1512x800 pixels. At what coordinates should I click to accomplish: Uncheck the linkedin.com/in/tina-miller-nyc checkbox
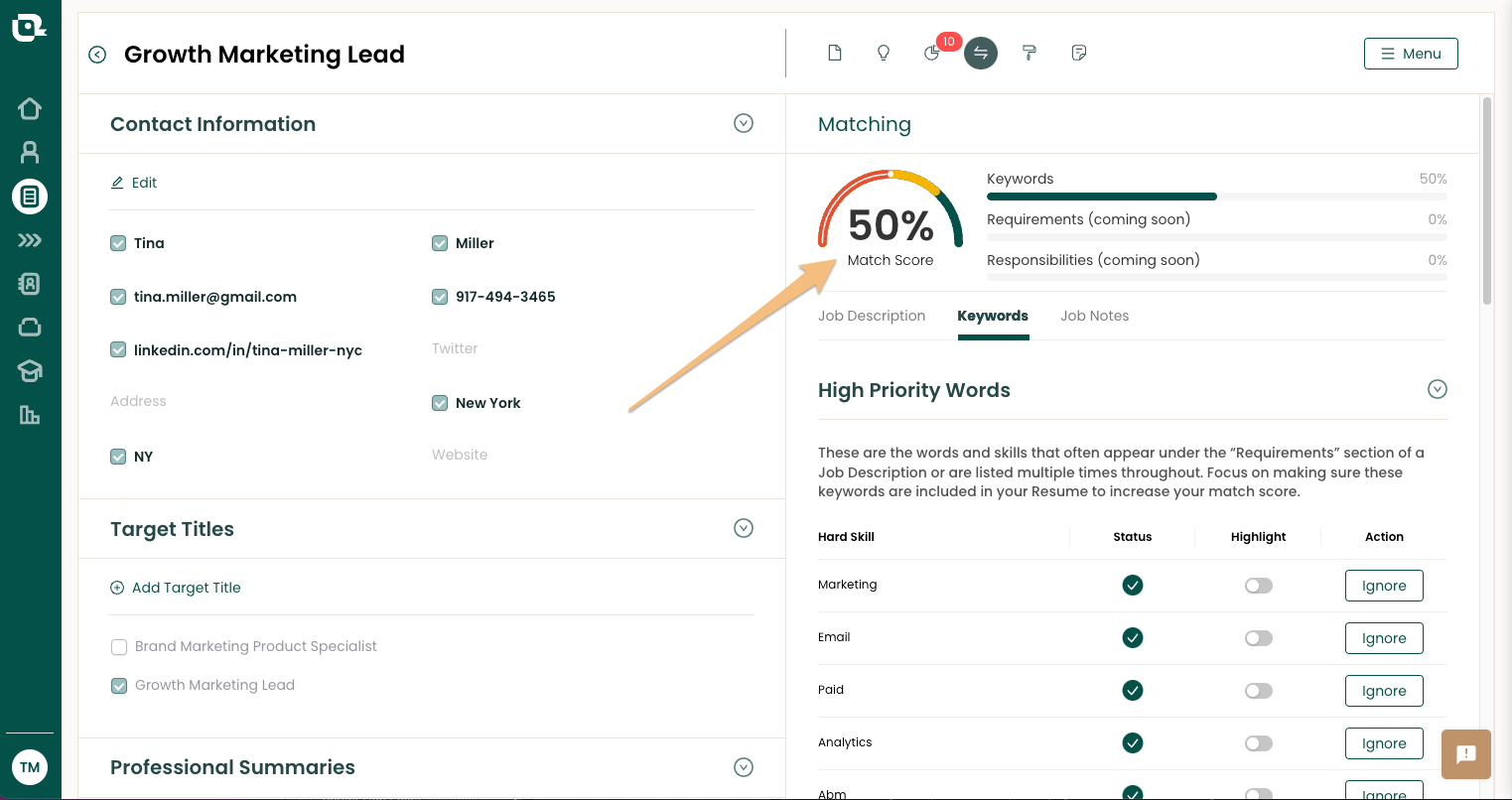118,349
